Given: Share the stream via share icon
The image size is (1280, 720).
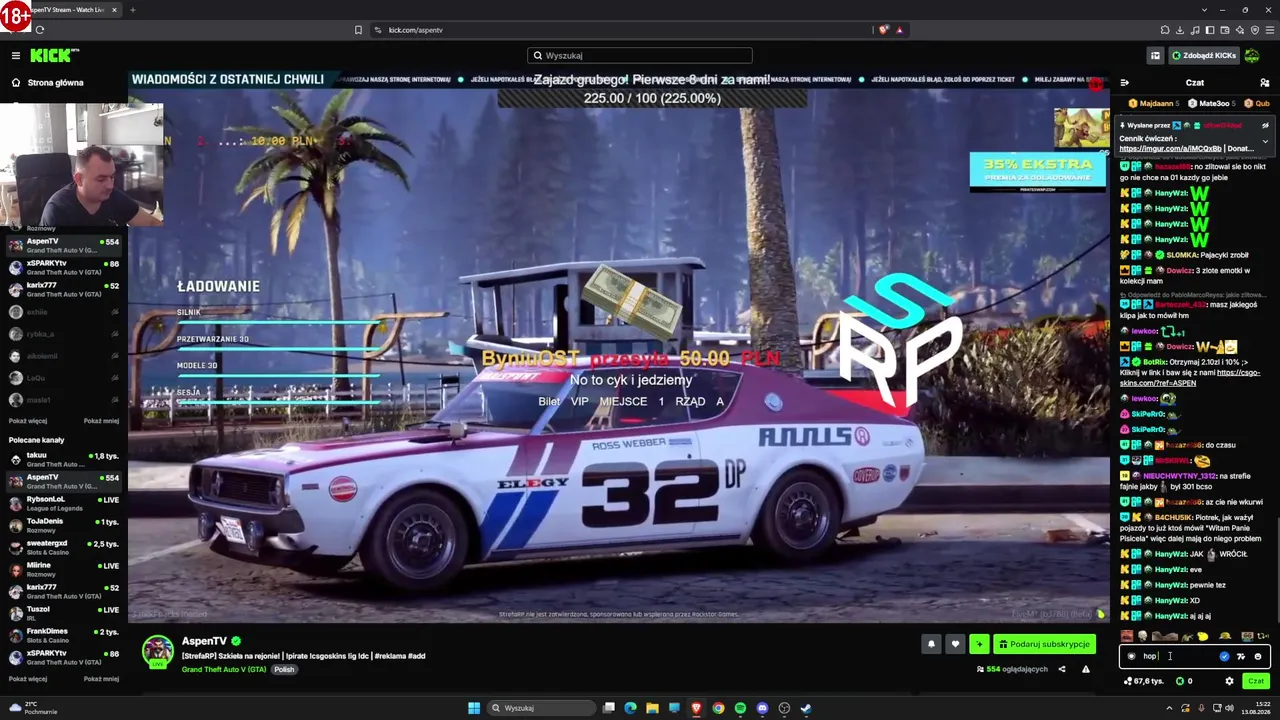Looking at the screenshot, I should 1062,669.
